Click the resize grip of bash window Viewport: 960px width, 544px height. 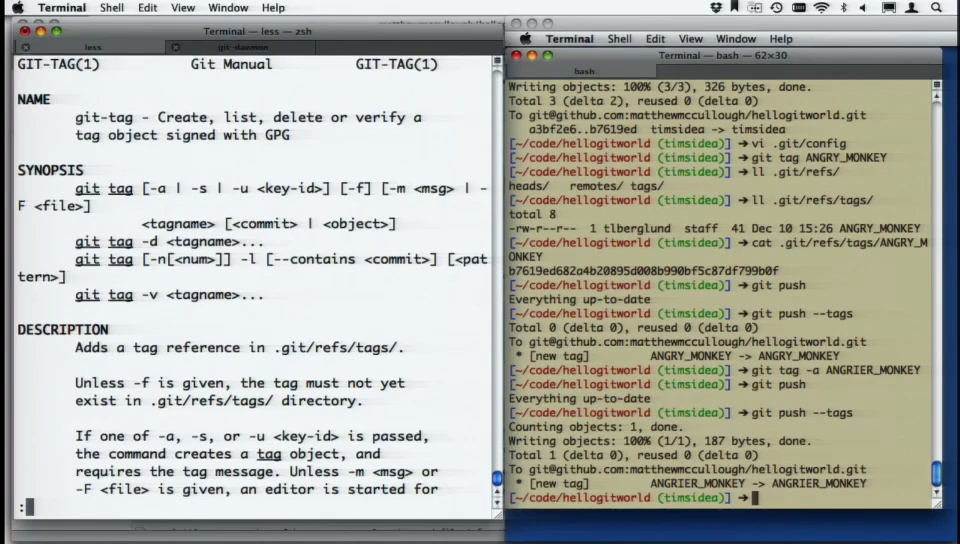point(936,504)
